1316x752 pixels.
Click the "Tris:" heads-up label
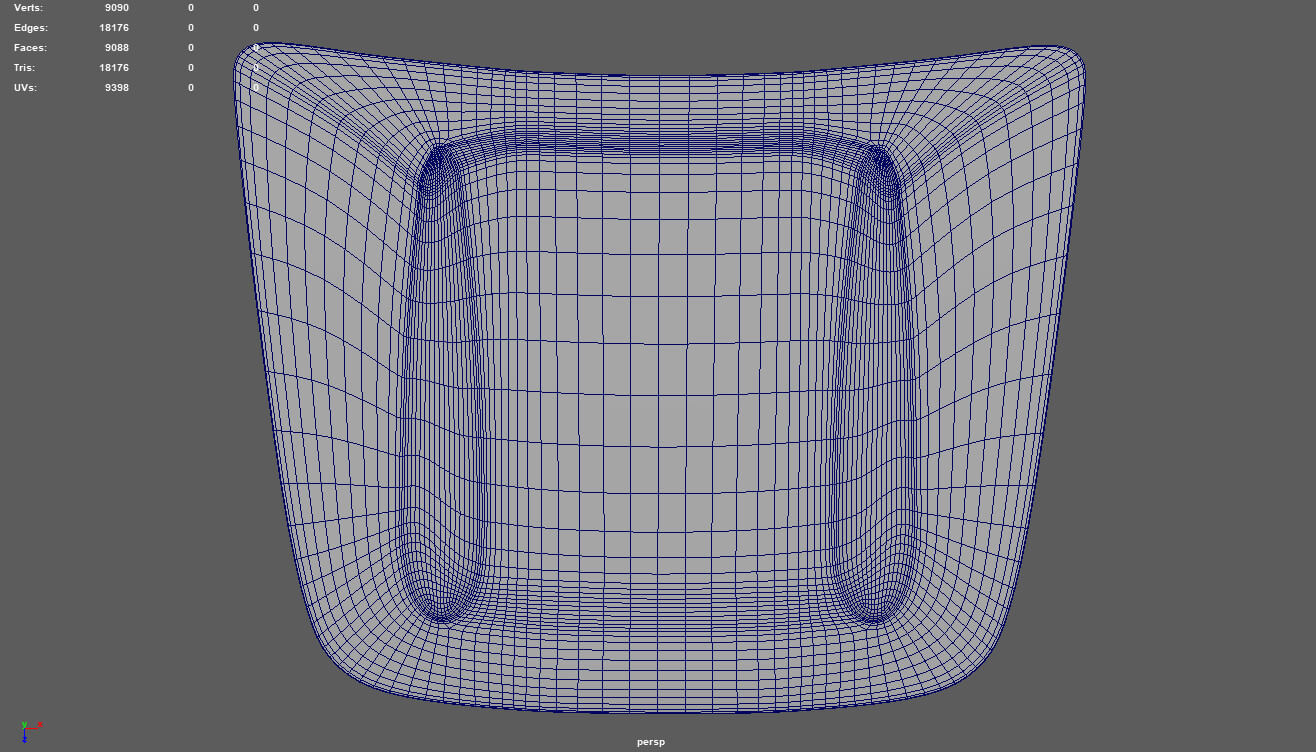pos(24,68)
